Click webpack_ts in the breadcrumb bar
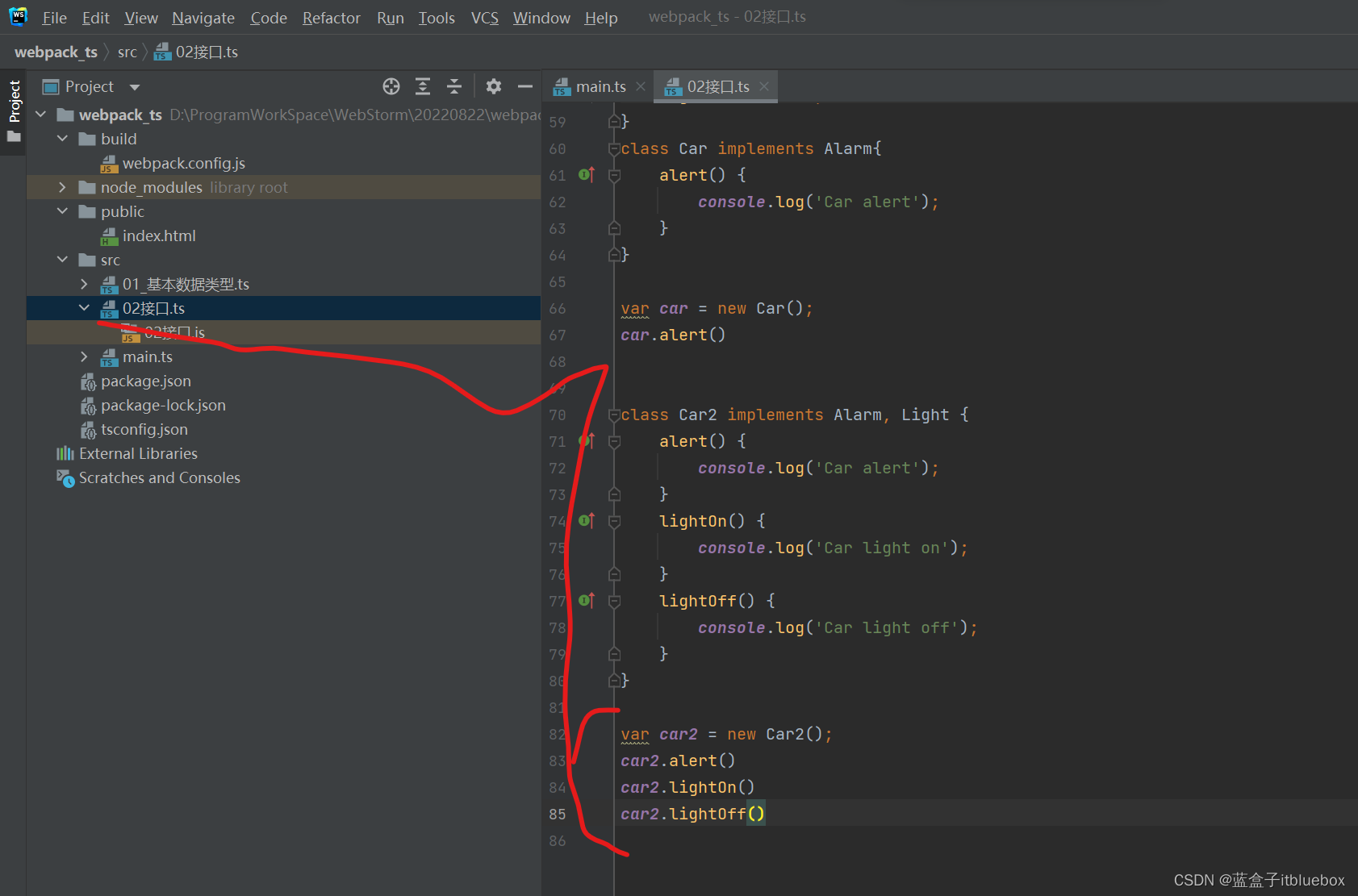Viewport: 1358px width, 896px height. tap(56, 52)
